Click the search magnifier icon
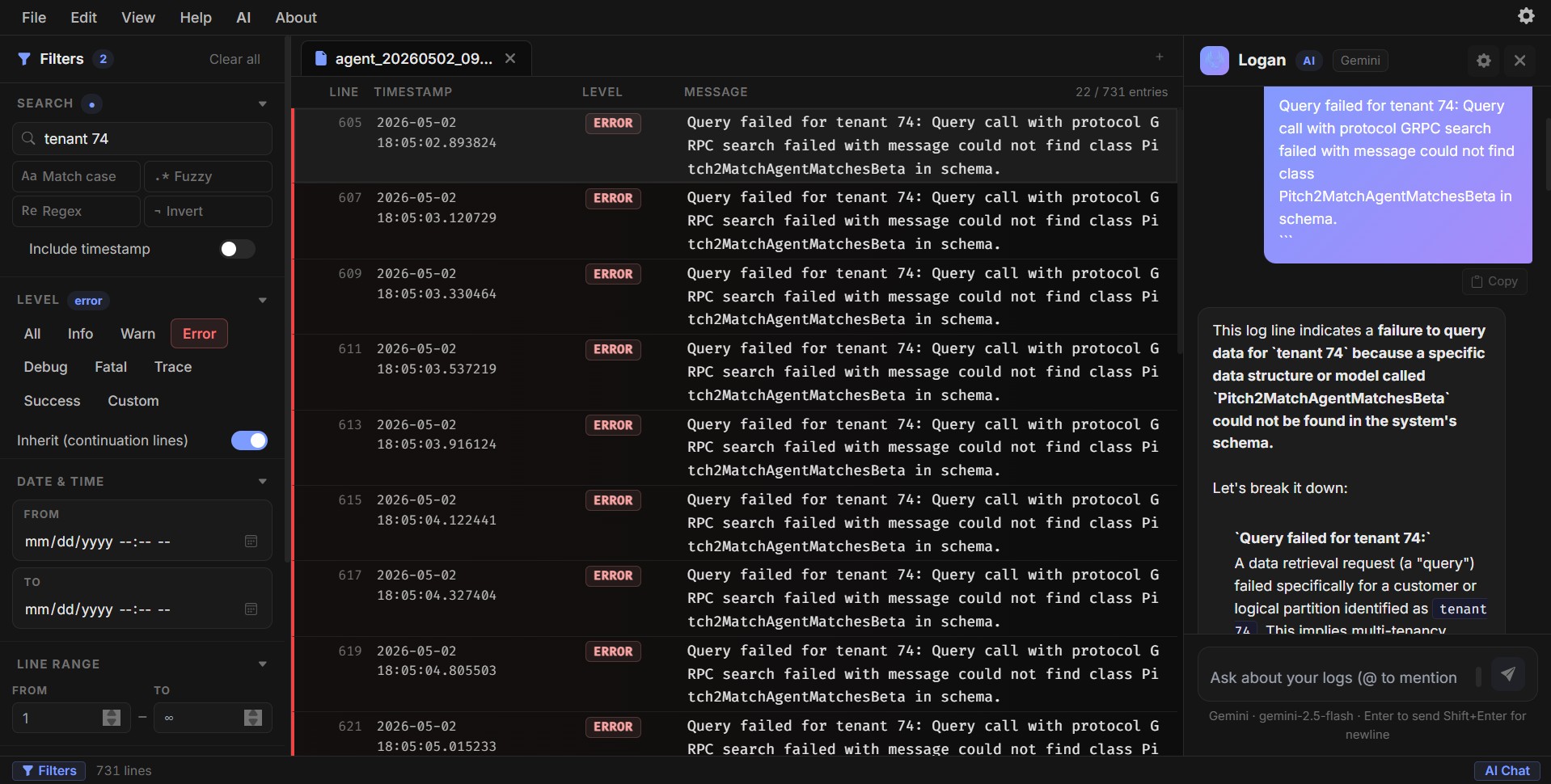1551x784 pixels. [x=28, y=139]
